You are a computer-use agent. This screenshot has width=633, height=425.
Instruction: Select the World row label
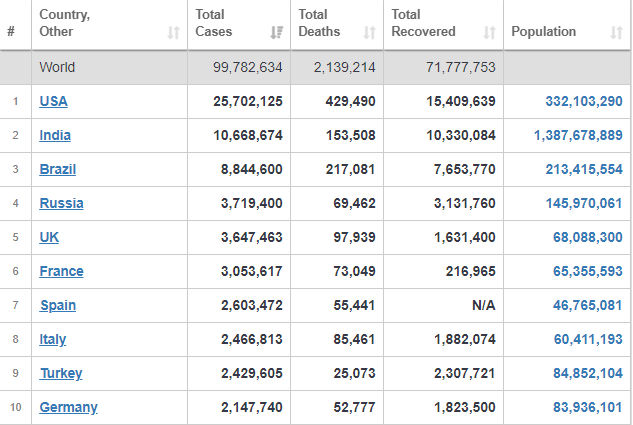57,67
